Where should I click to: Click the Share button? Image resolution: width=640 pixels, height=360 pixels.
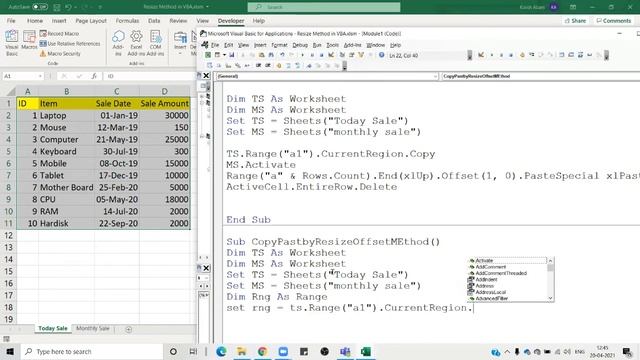(576, 20)
